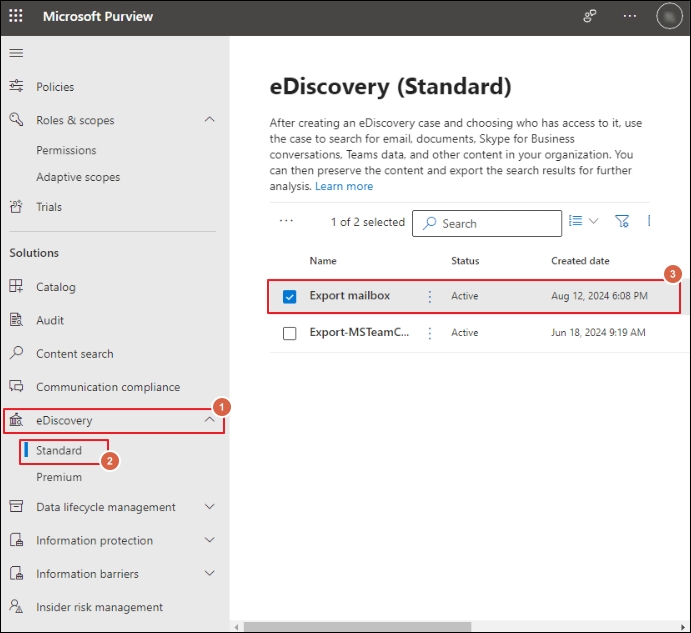Click the horizontal scrollbar thumb
Screen dimensions: 691x633
pos(357,627)
